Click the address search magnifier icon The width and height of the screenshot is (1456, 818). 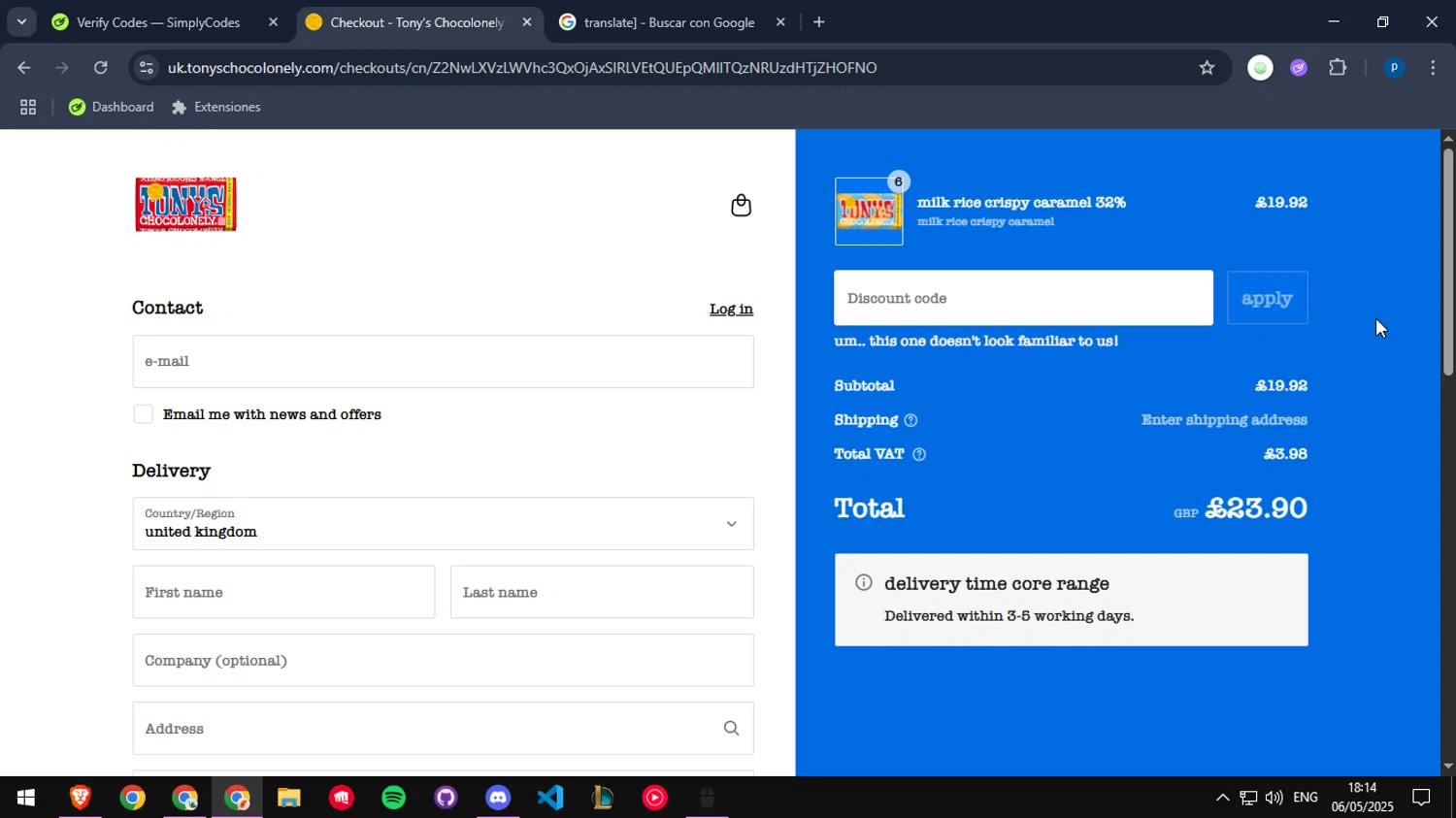coord(731,729)
